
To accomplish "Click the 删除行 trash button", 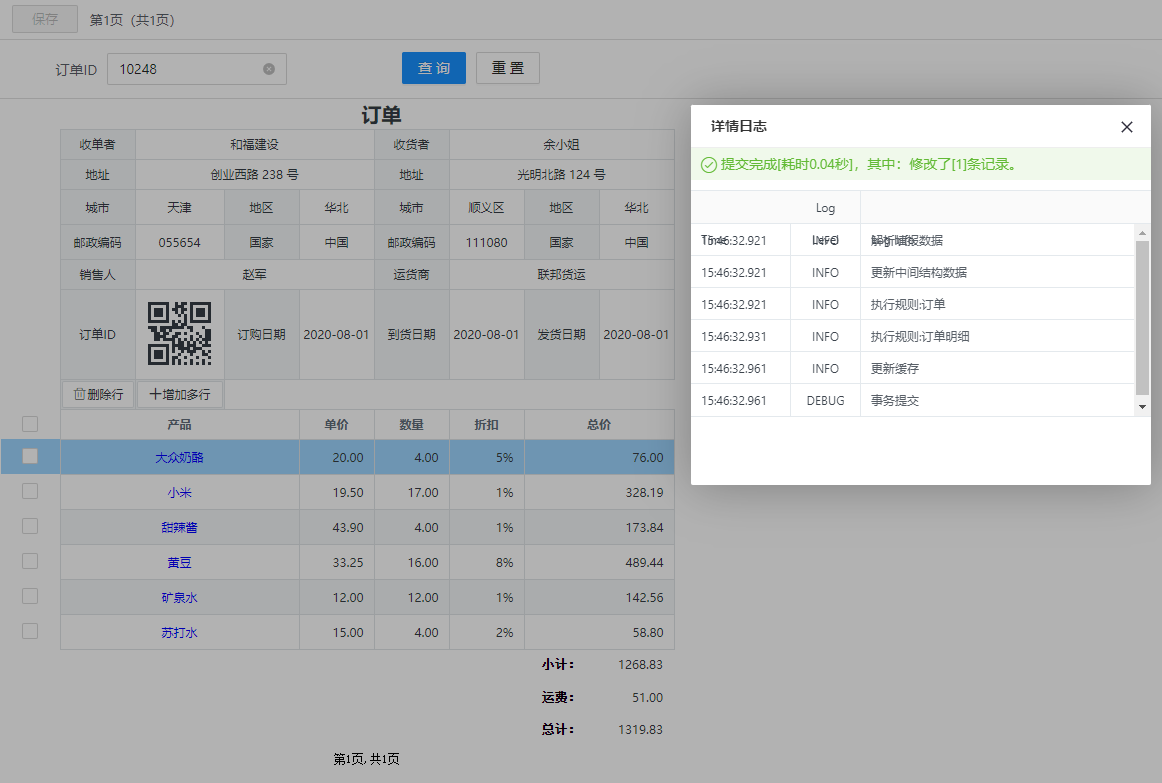I will (98, 394).
